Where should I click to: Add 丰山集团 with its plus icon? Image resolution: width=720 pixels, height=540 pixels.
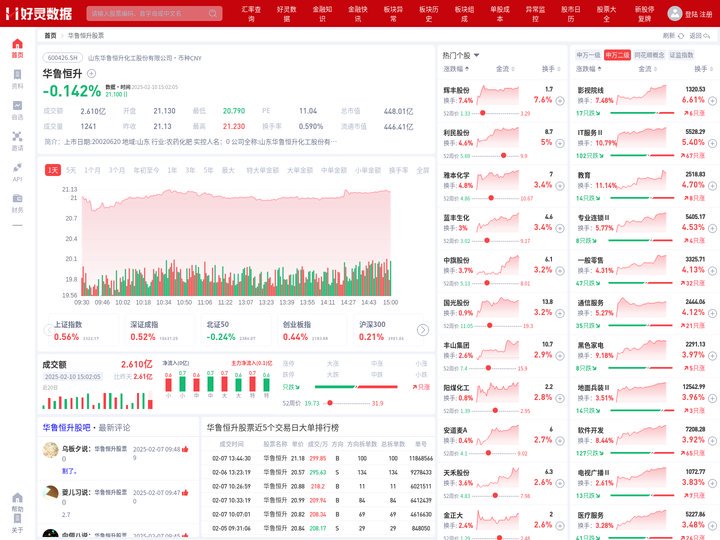tap(560, 355)
